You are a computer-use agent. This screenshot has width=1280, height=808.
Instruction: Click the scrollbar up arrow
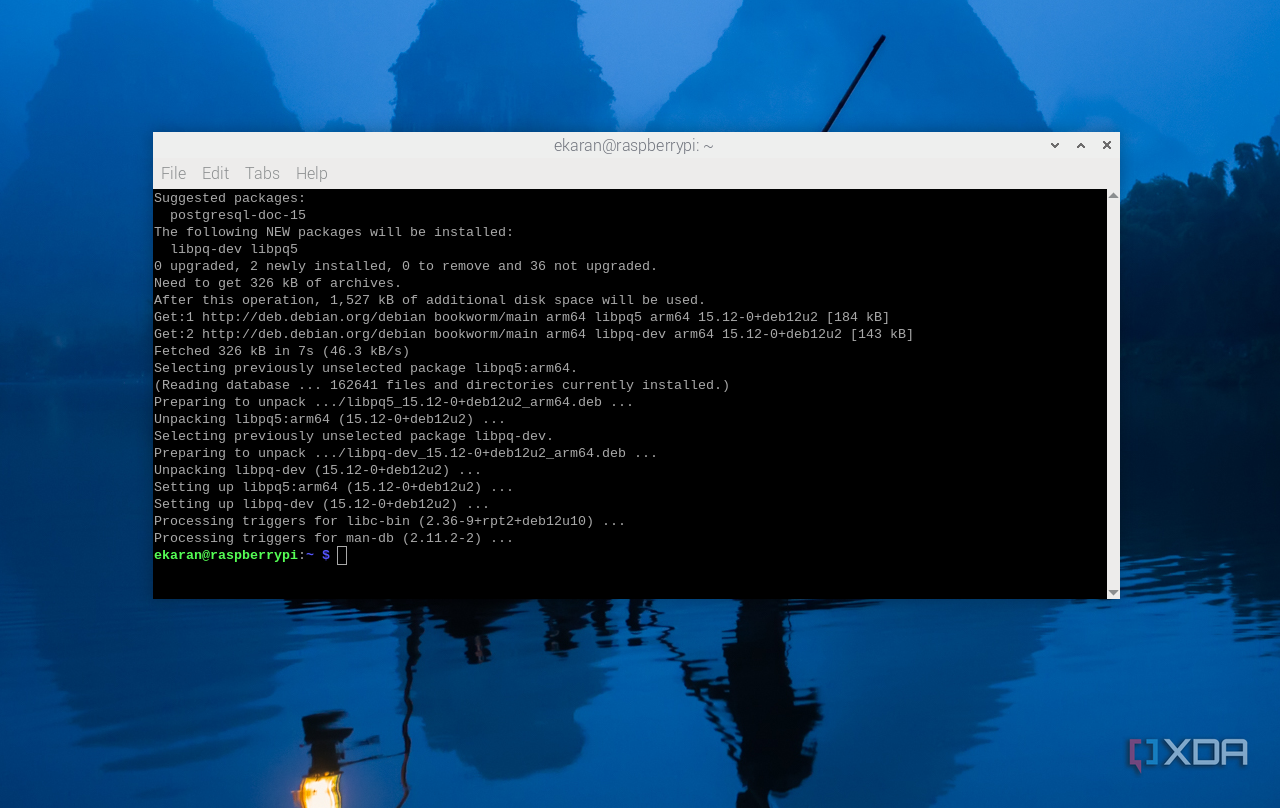coord(1113,195)
